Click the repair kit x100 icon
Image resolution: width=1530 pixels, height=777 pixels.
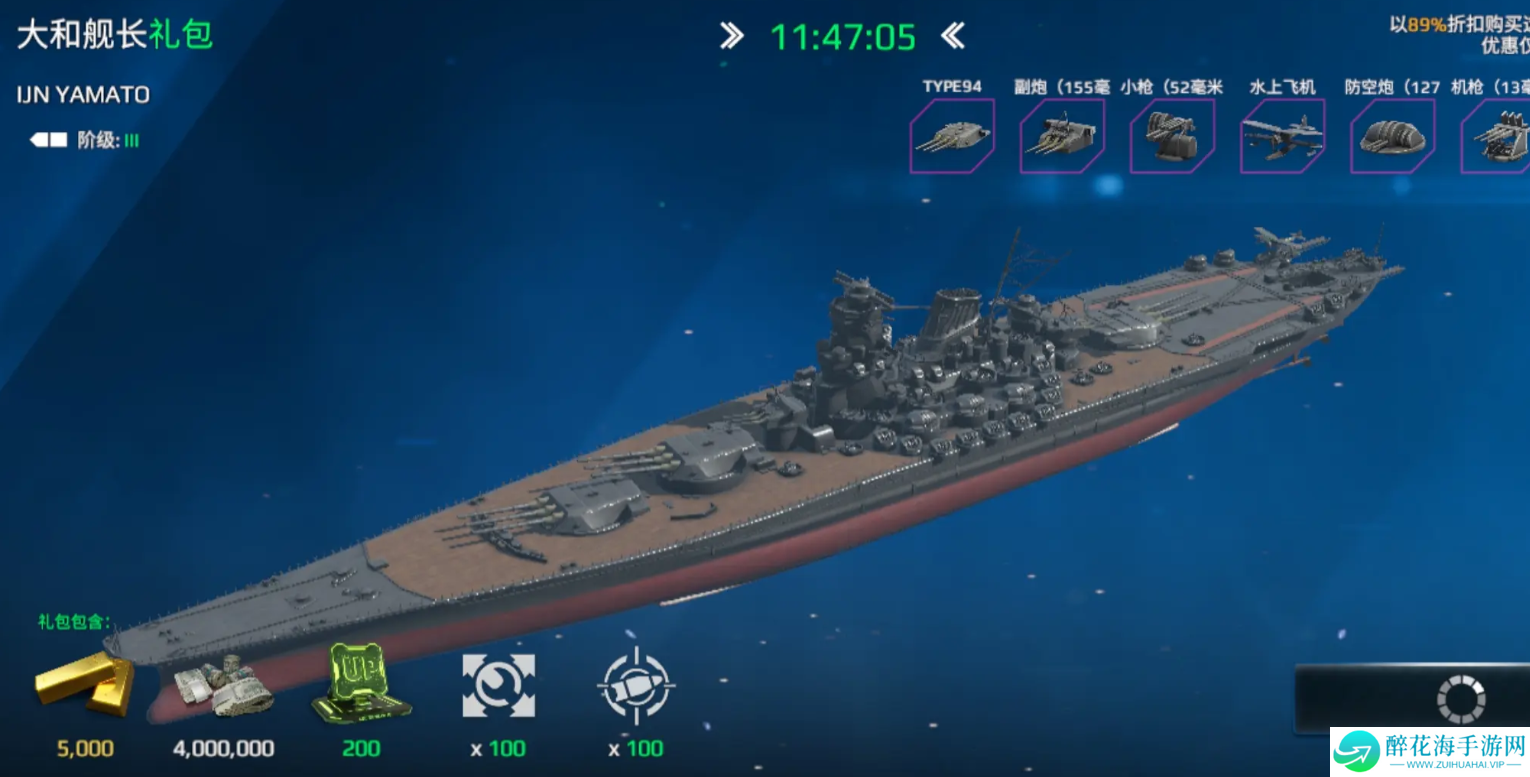pyautogui.click(x=498, y=686)
